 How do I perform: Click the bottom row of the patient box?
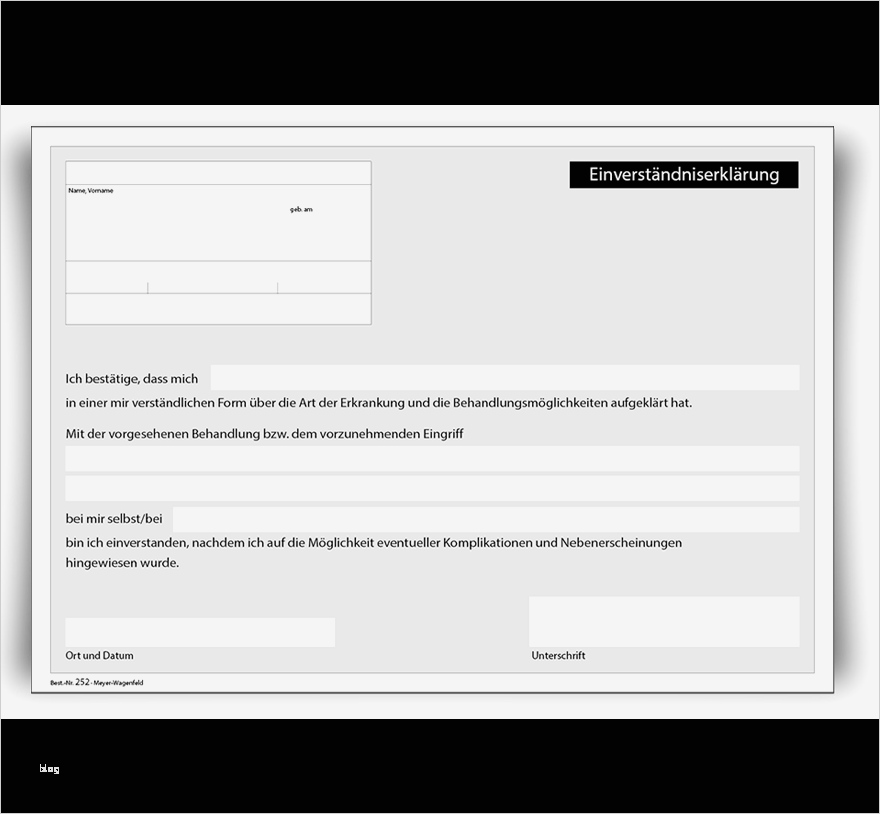pyautogui.click(x=218, y=307)
